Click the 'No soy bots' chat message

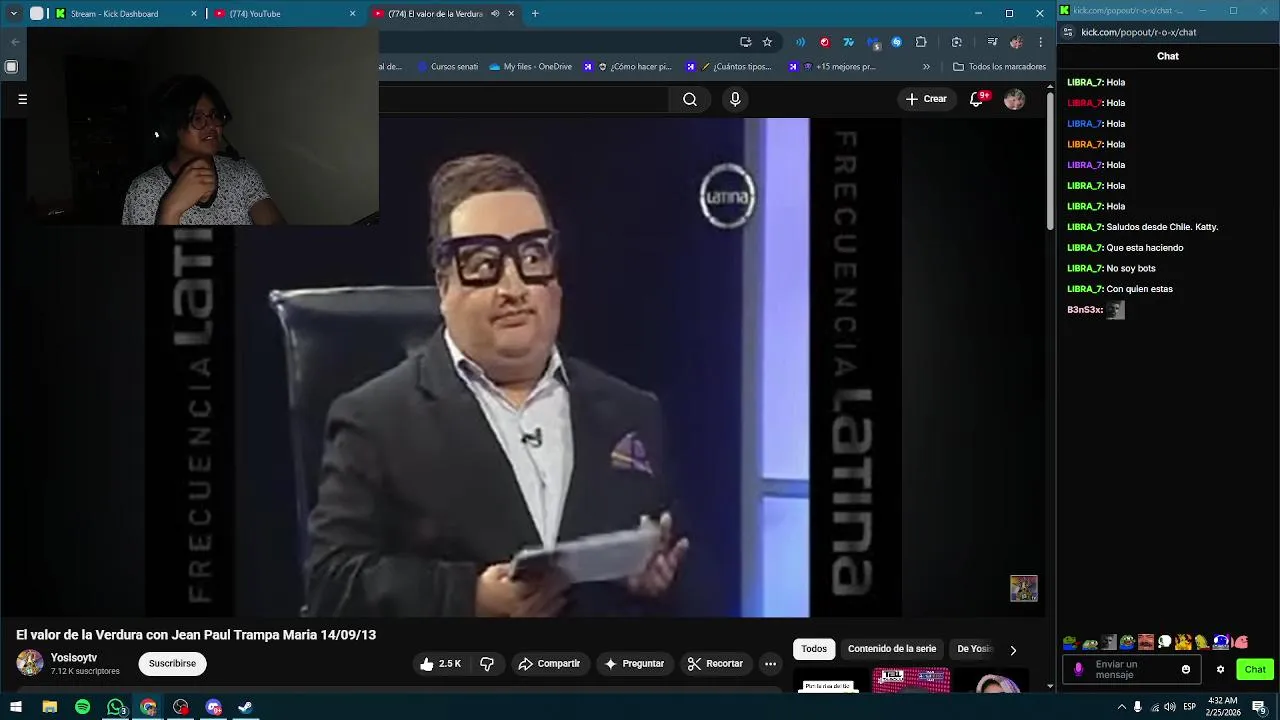pyautogui.click(x=1131, y=268)
